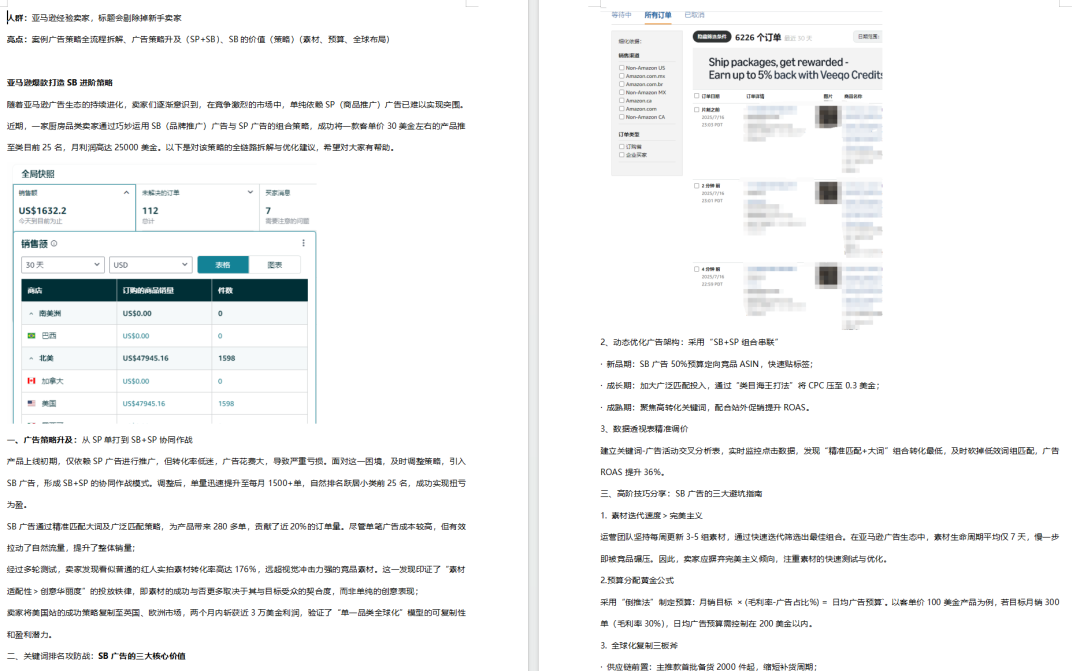The image size is (1080, 671).
Task: Open the US$0.00 link in 巴西 row
Action: pyautogui.click(x=136, y=336)
